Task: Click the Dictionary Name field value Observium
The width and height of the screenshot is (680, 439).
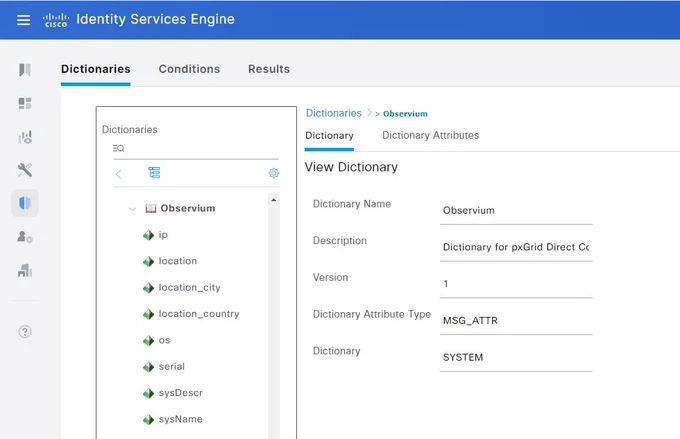Action: [516, 211]
